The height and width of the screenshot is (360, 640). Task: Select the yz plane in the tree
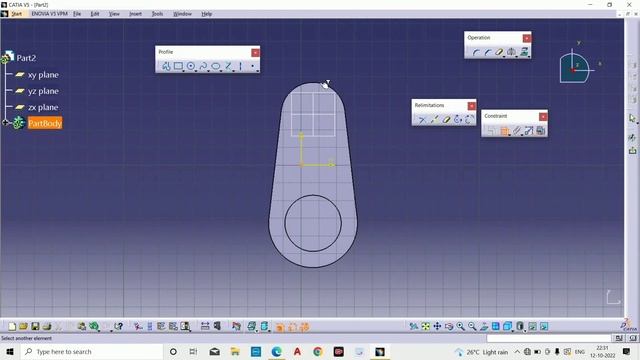click(x=43, y=91)
